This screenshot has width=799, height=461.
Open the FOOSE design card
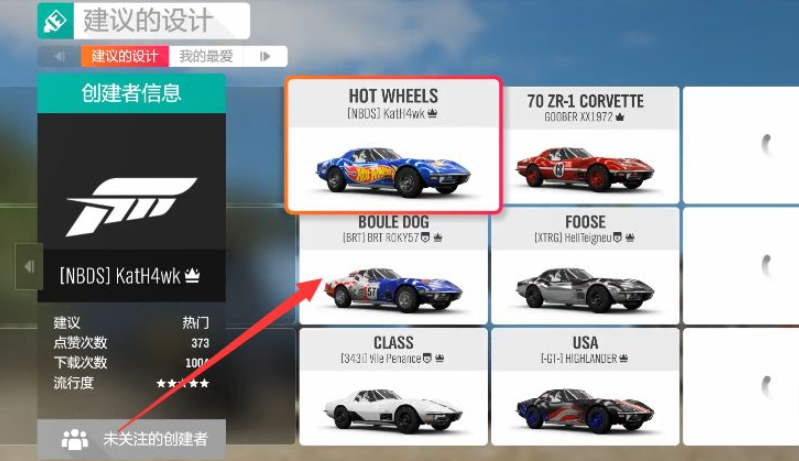coord(585,266)
